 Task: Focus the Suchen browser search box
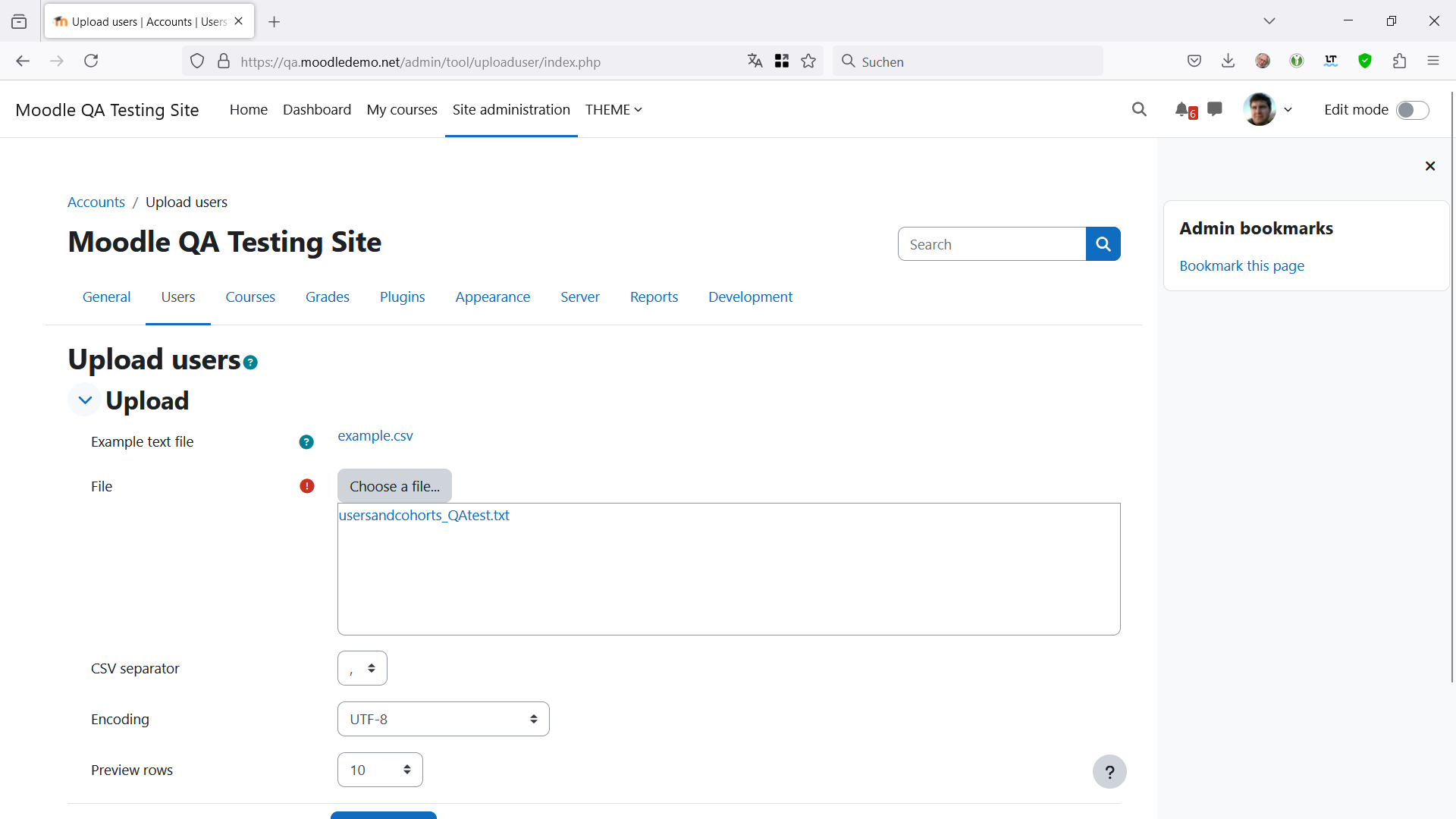pyautogui.click(x=968, y=61)
